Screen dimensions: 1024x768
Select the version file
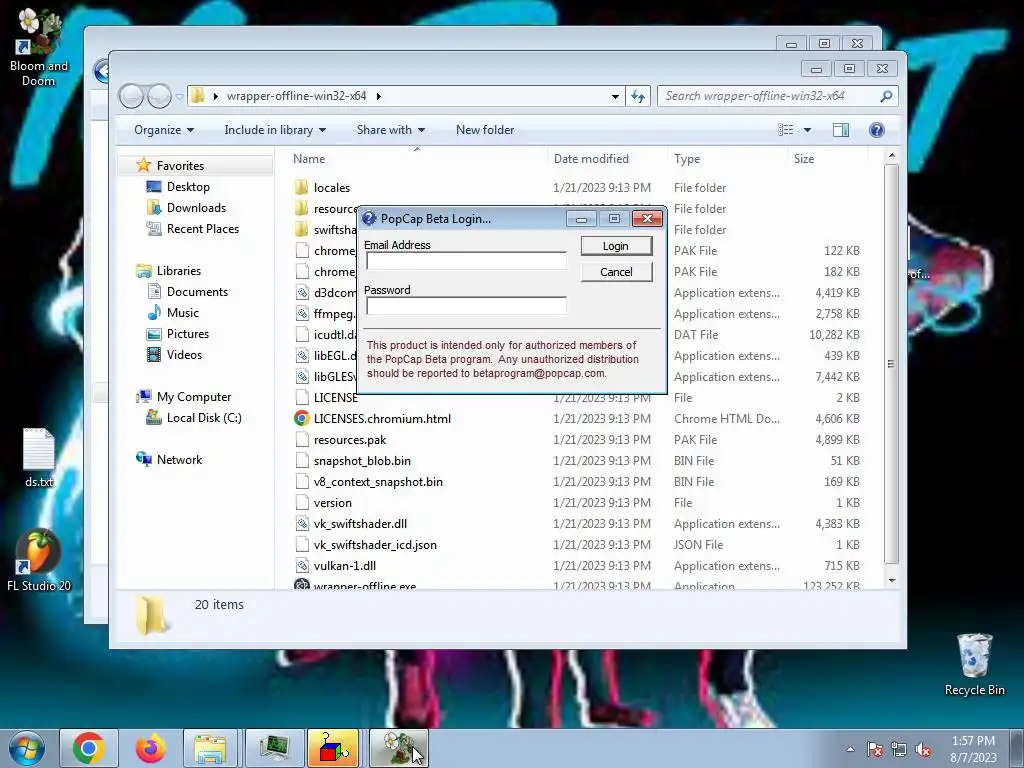click(x=332, y=503)
